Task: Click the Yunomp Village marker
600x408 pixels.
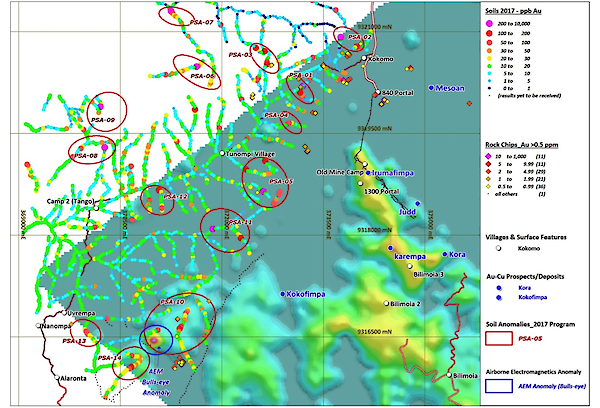Action: pos(222,154)
